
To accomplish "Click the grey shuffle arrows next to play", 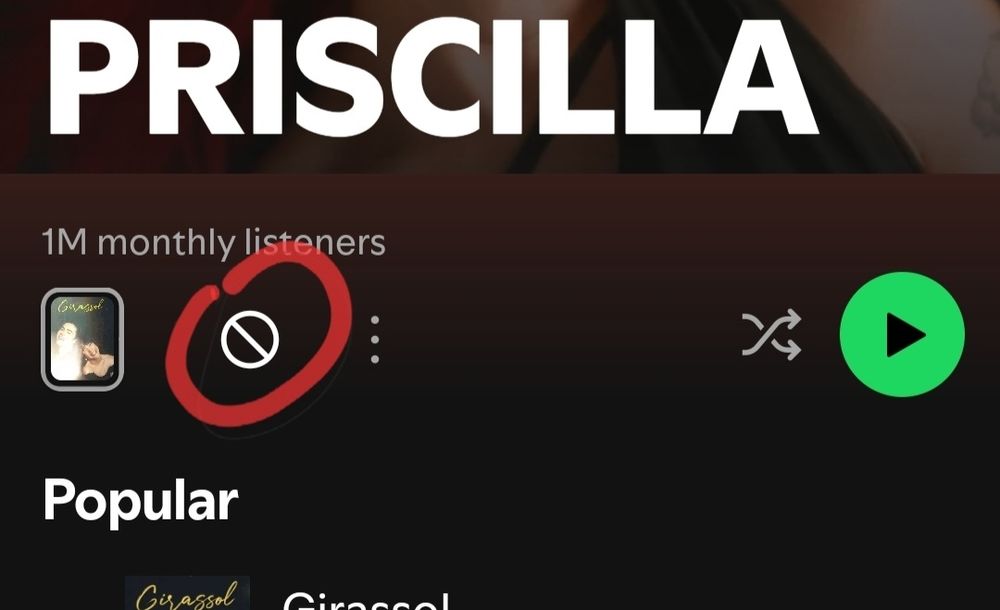I will (x=771, y=335).
